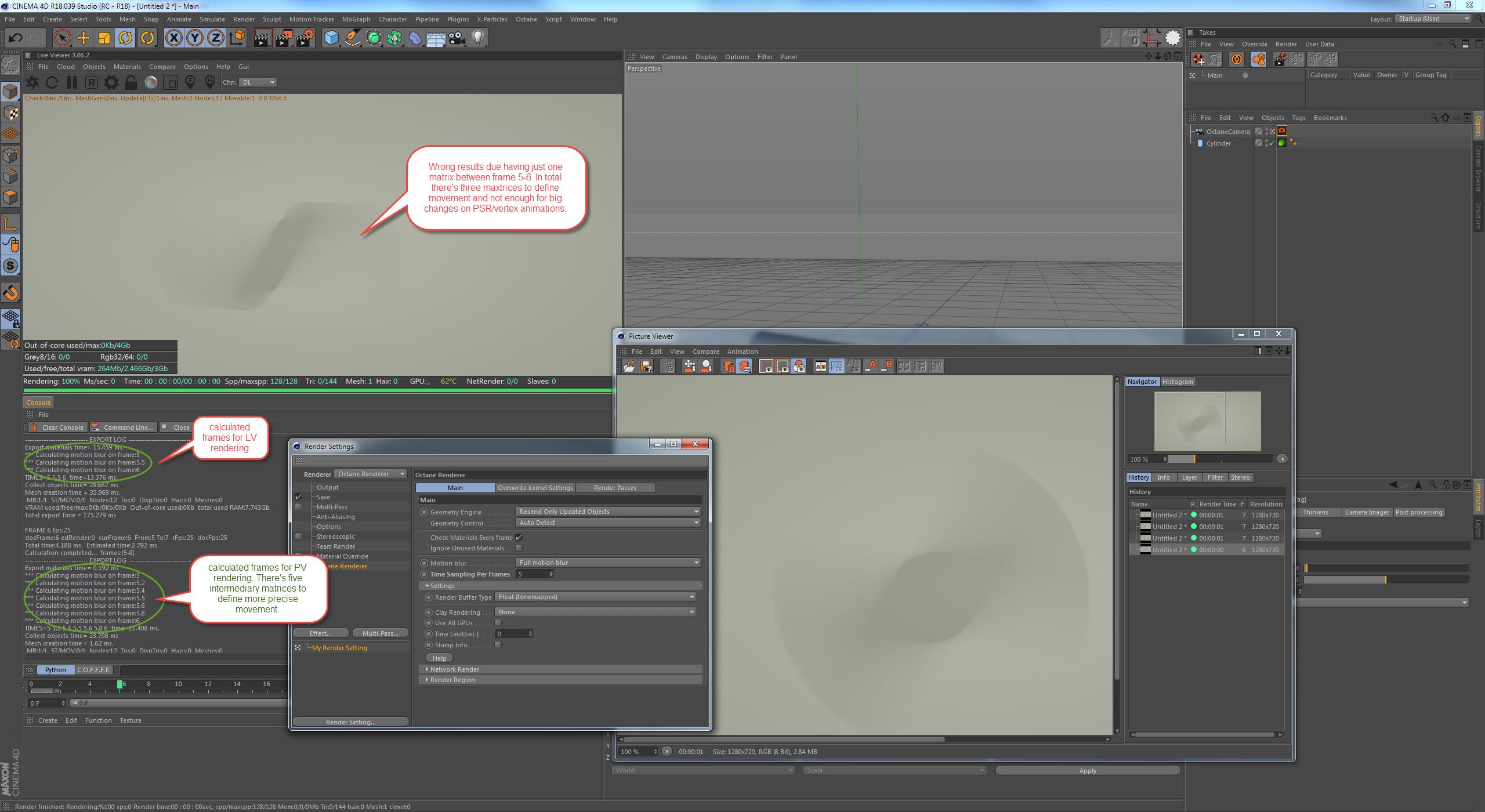Enable Ignore Unused Materials checkbox
Viewport: 1485px width, 812px height.
(519, 548)
